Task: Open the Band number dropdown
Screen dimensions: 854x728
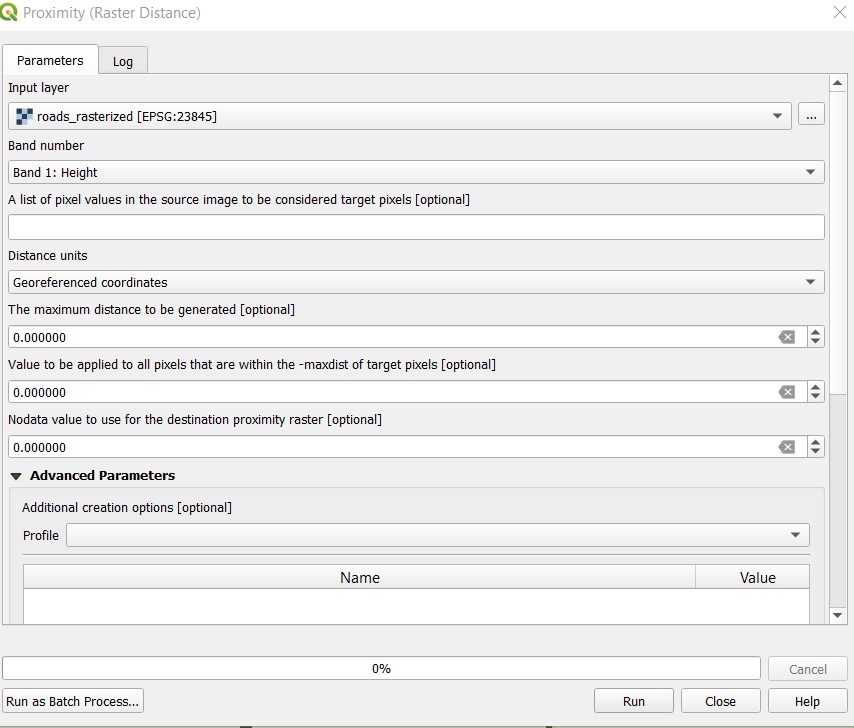Action: pyautogui.click(x=416, y=172)
